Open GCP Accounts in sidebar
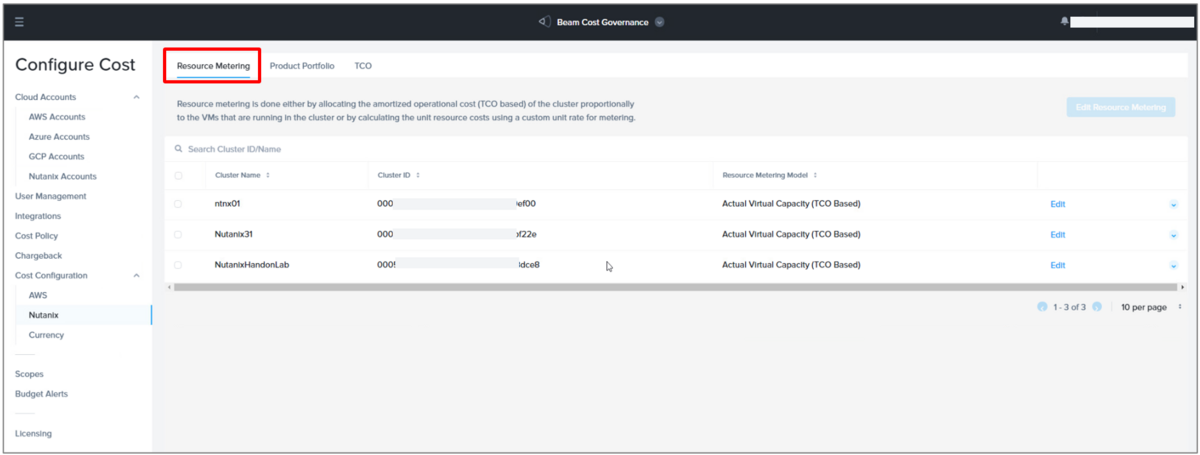Screen dimensions: 1200x455 click(x=57, y=157)
